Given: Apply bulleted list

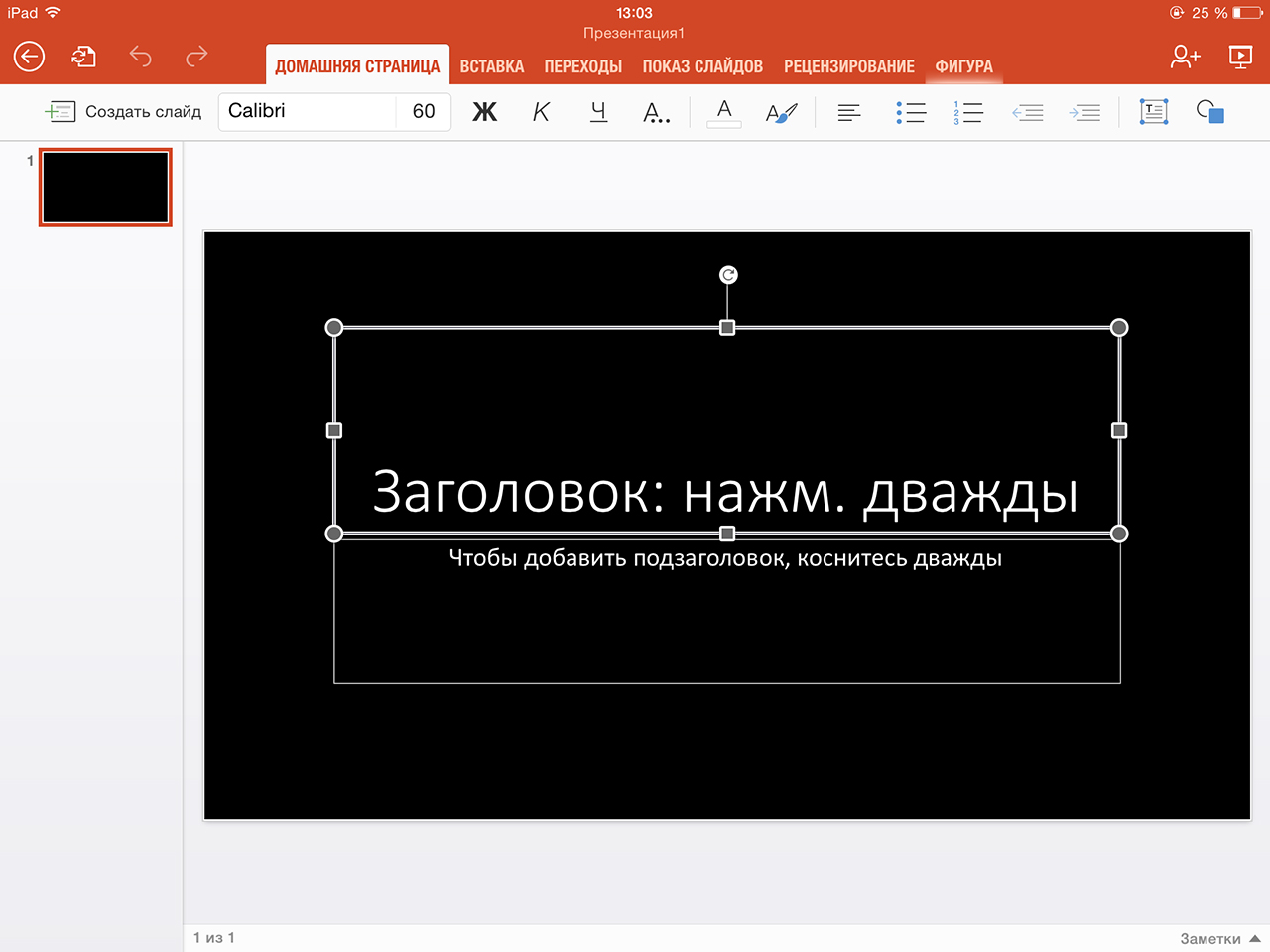Looking at the screenshot, I should coord(911,112).
